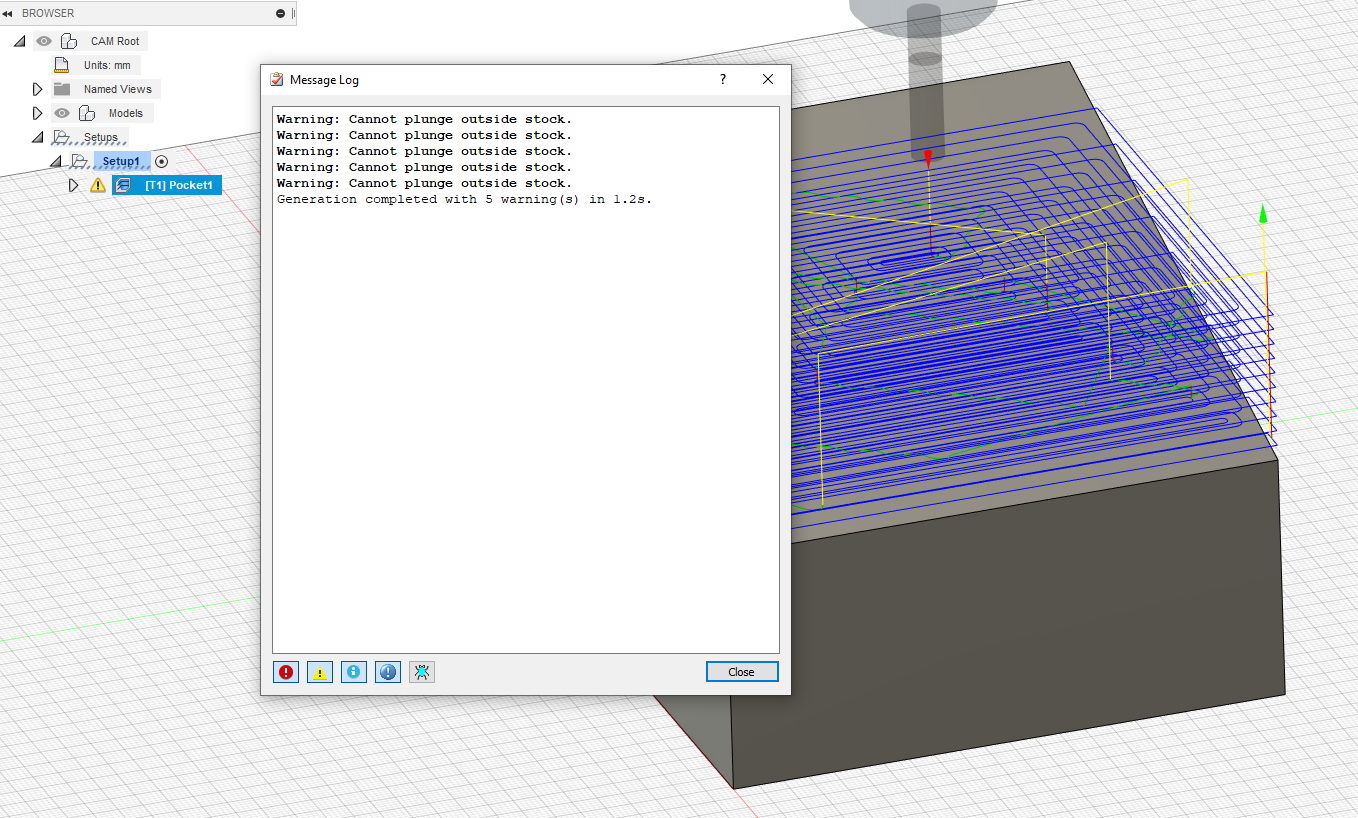
Task: Toggle the yellow warning messages filter
Action: pos(320,672)
